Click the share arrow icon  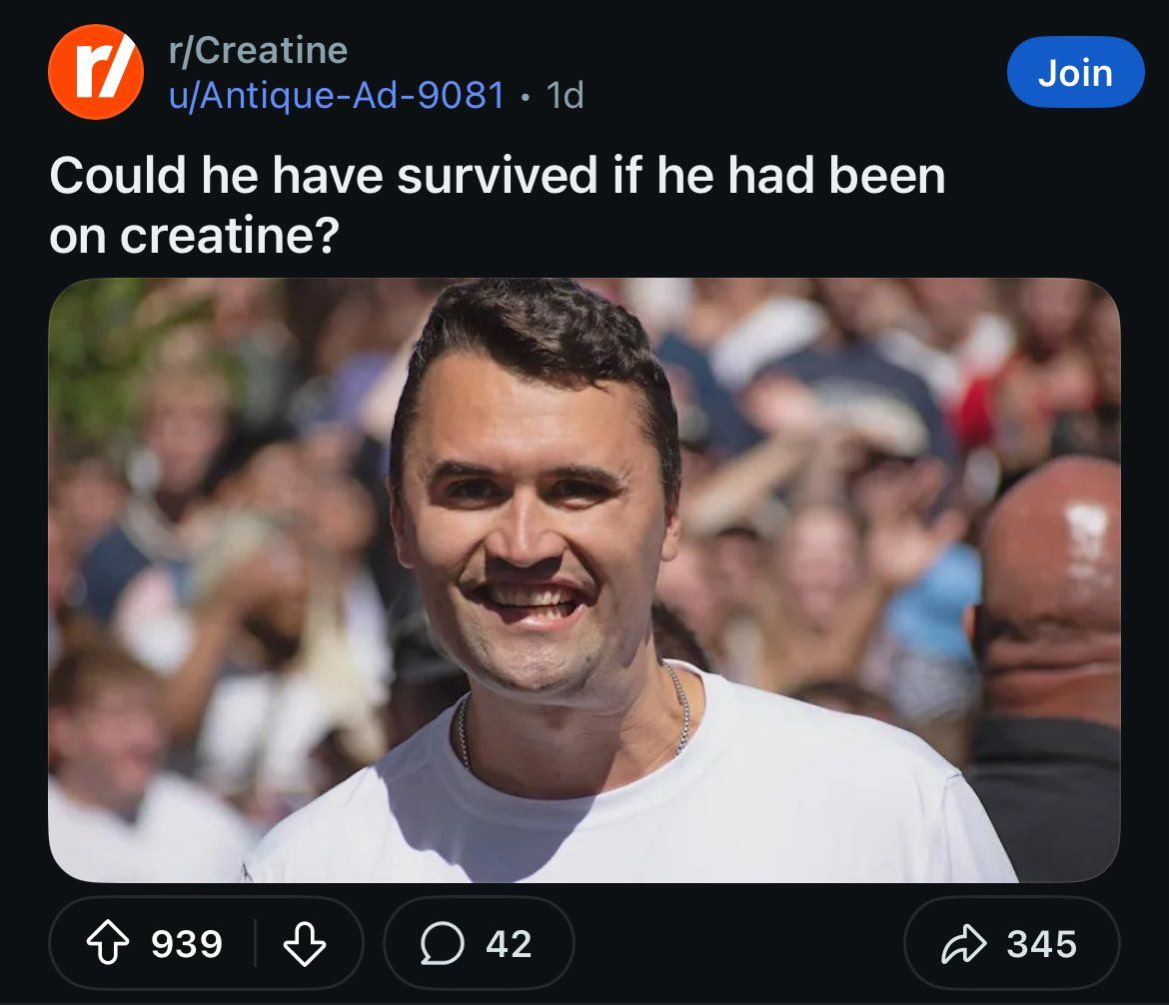pyautogui.click(x=964, y=943)
